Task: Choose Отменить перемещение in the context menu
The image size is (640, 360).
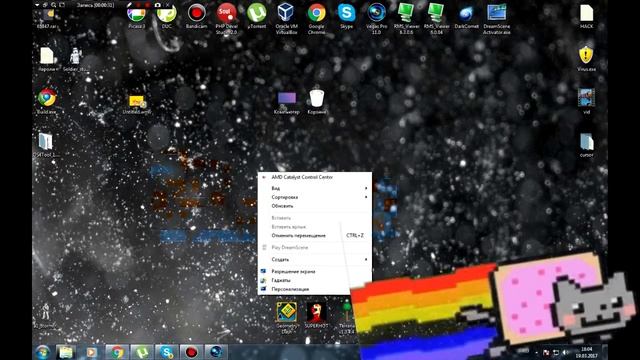Action: point(315,236)
